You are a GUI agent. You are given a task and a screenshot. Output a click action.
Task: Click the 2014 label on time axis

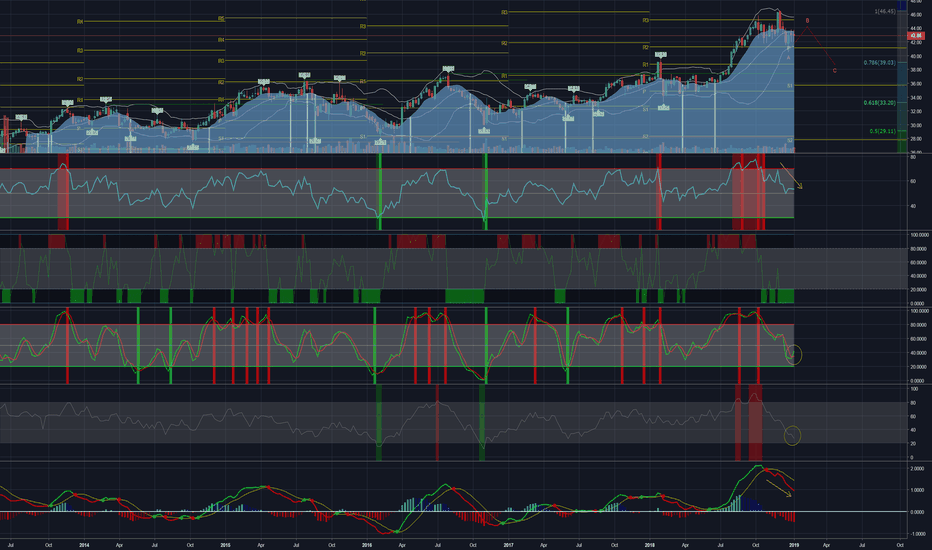[84, 545]
